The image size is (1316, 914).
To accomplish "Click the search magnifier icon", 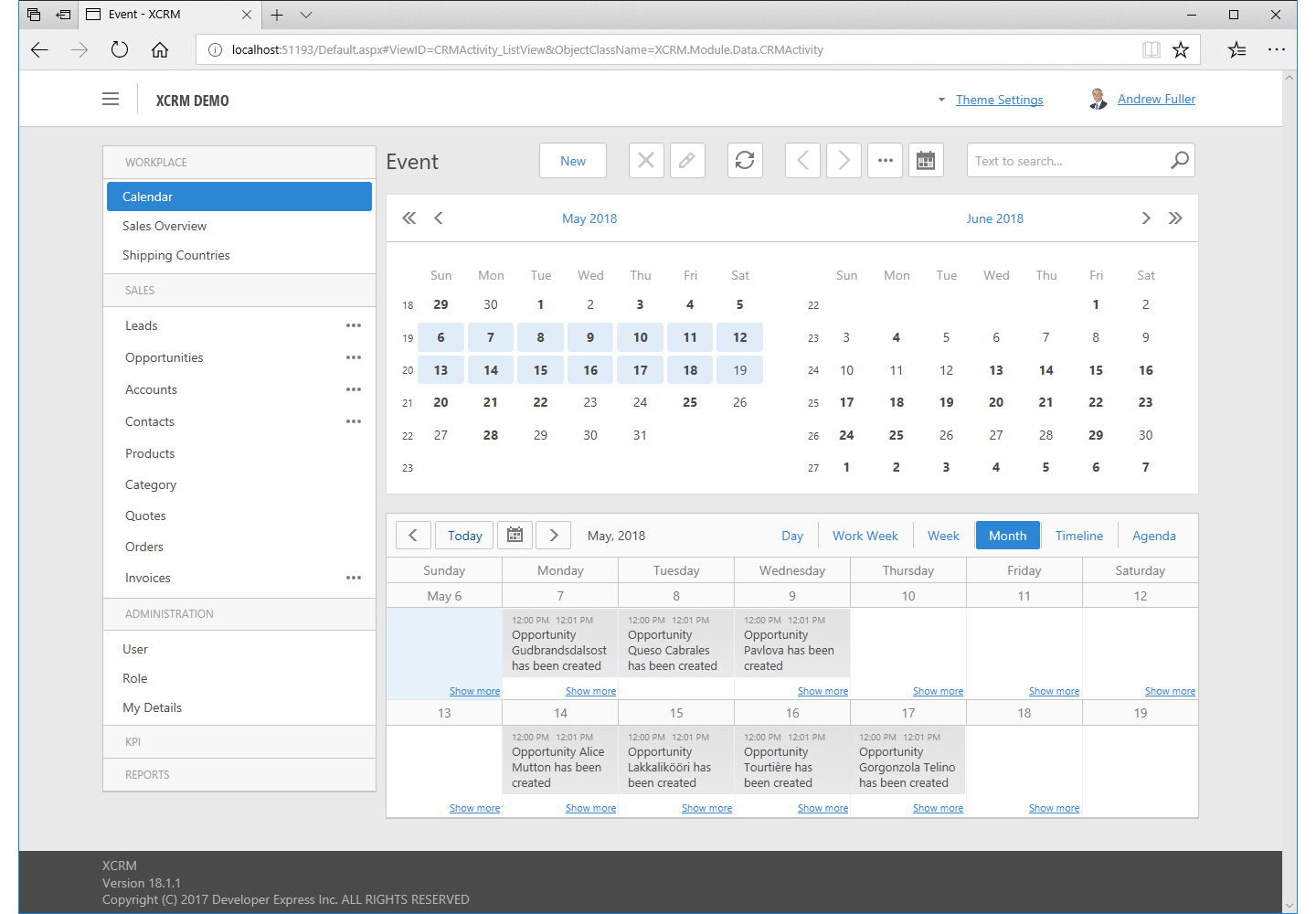I will [x=1180, y=161].
